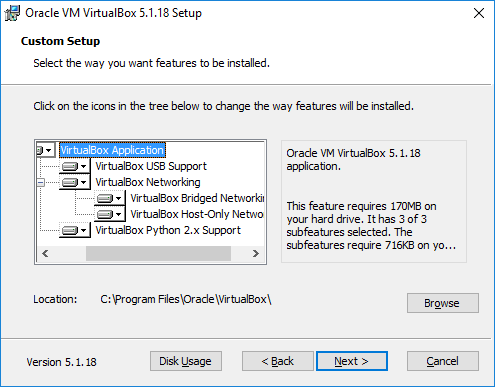Click the Host-Only Network drive icon
The height and width of the screenshot is (387, 495).
[x=105, y=214]
